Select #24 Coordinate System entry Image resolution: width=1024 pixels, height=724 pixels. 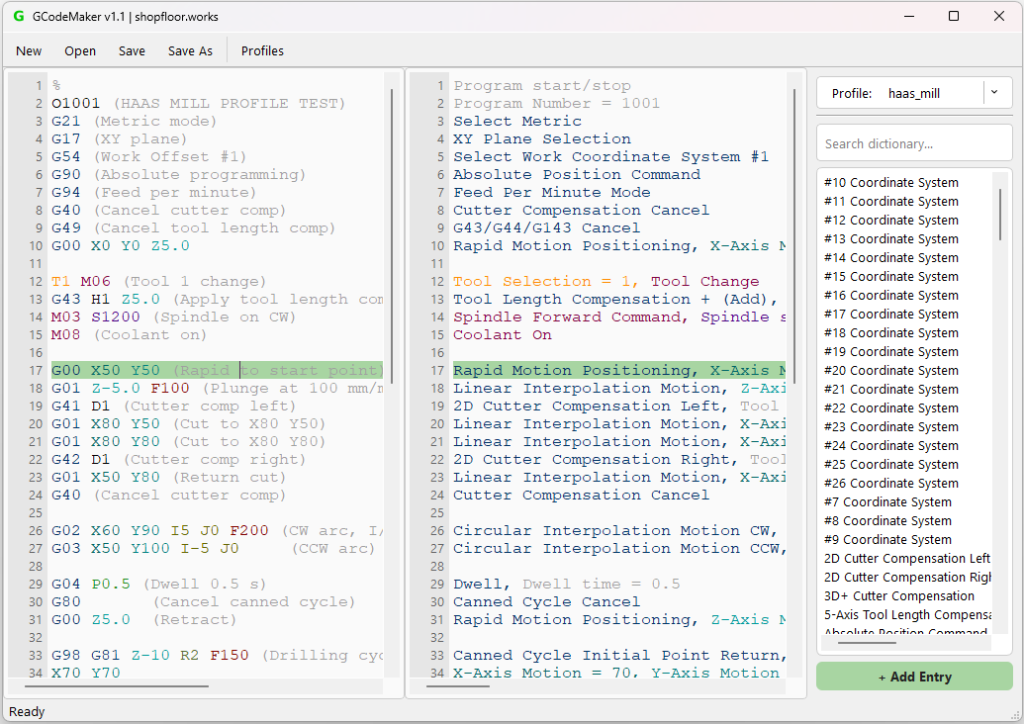click(x=891, y=446)
